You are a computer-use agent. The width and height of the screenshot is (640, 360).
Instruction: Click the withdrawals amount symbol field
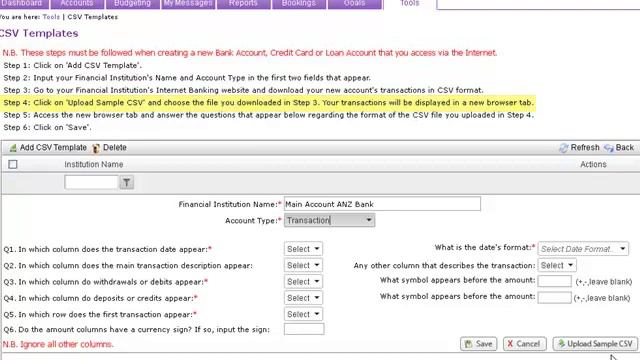(x=554, y=281)
